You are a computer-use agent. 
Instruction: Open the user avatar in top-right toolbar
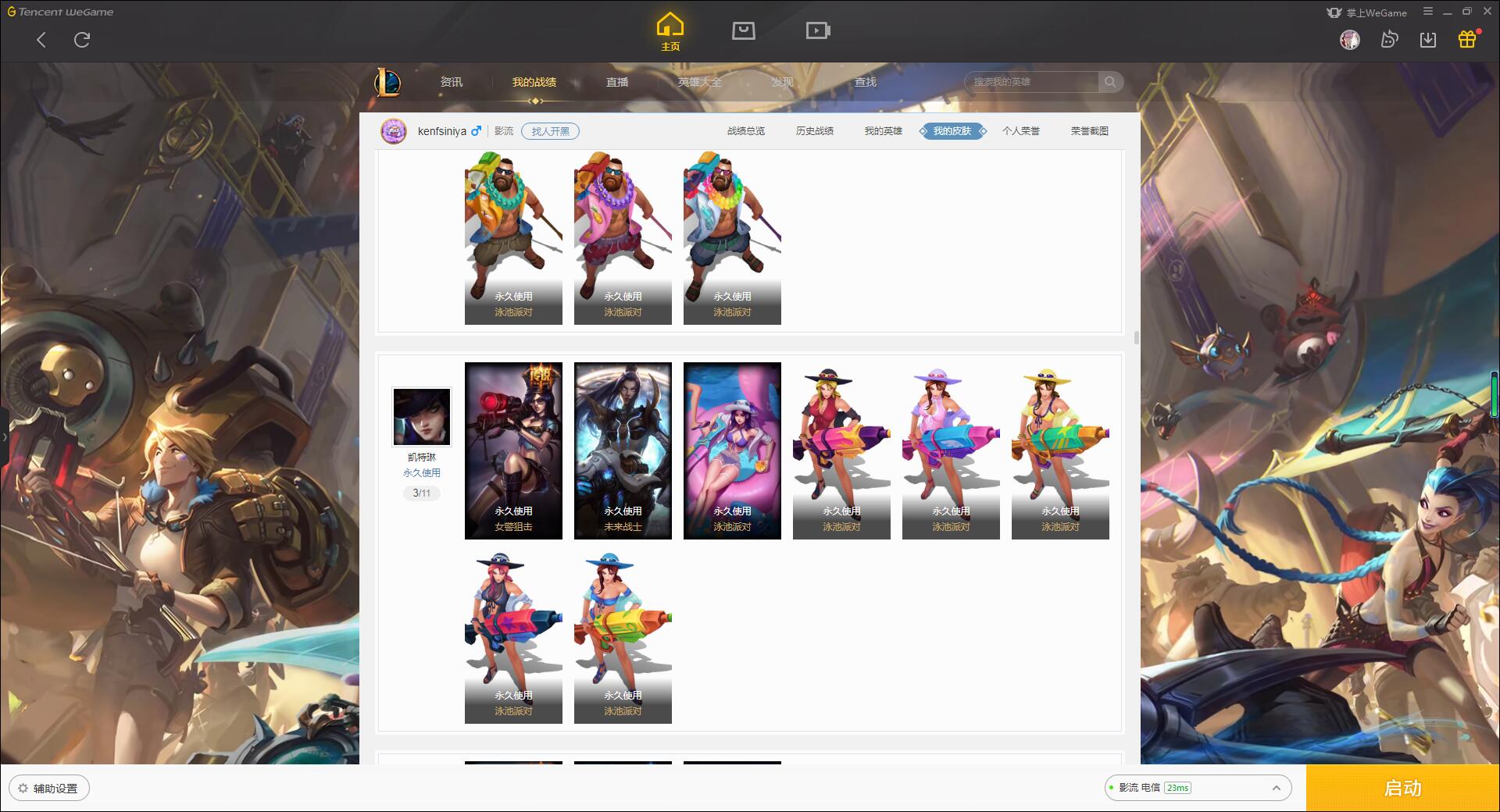click(x=1350, y=40)
